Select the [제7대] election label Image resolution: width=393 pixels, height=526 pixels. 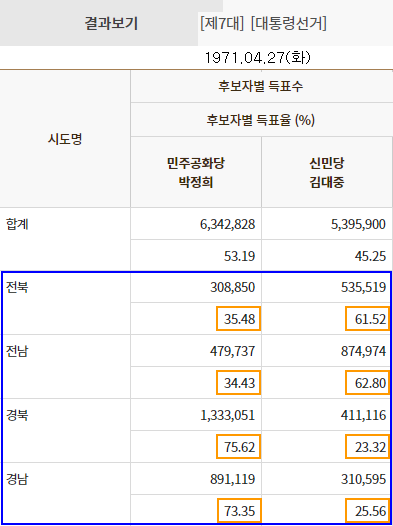tap(222, 23)
